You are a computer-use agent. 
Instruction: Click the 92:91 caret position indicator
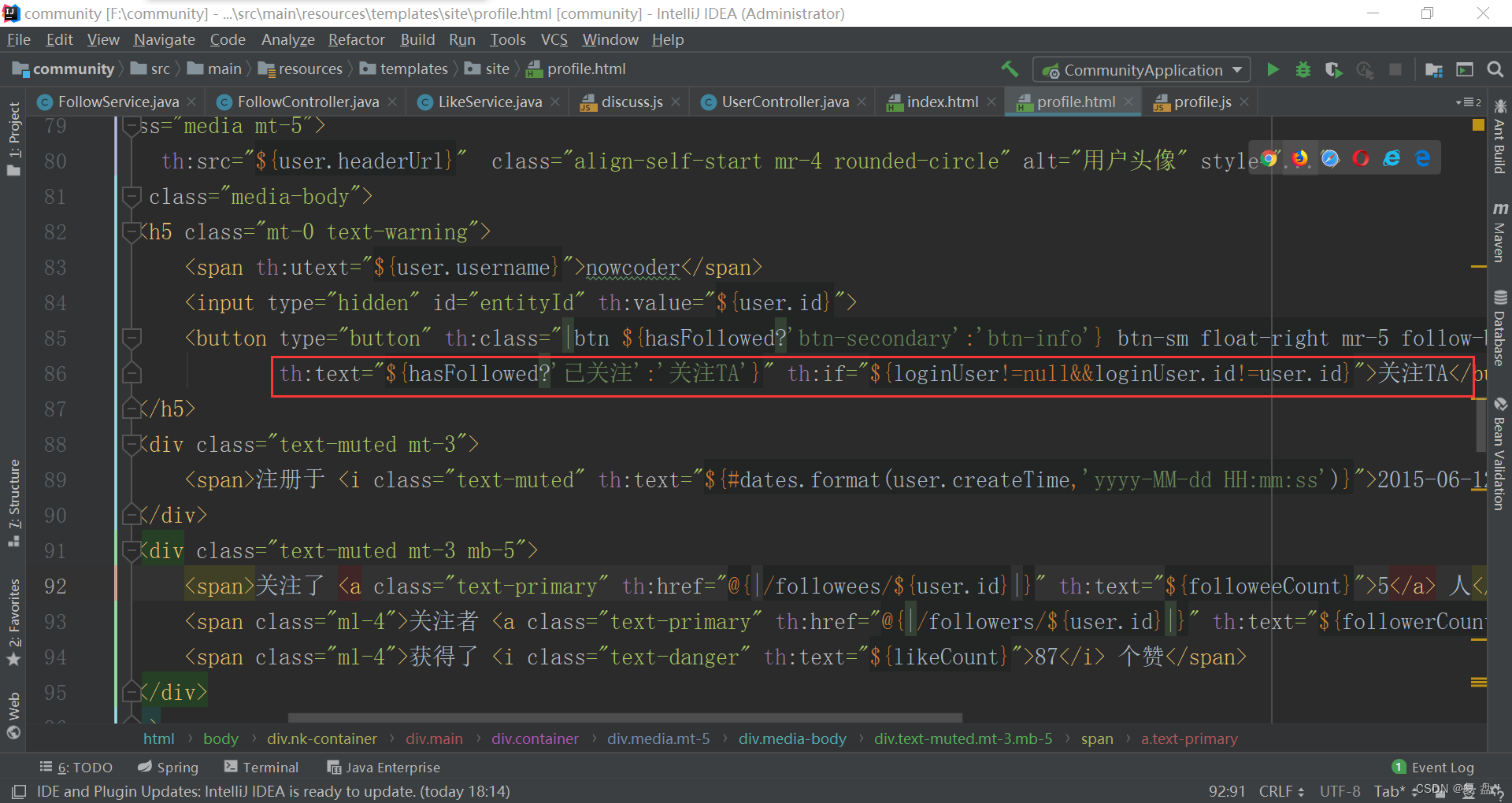point(1227,791)
